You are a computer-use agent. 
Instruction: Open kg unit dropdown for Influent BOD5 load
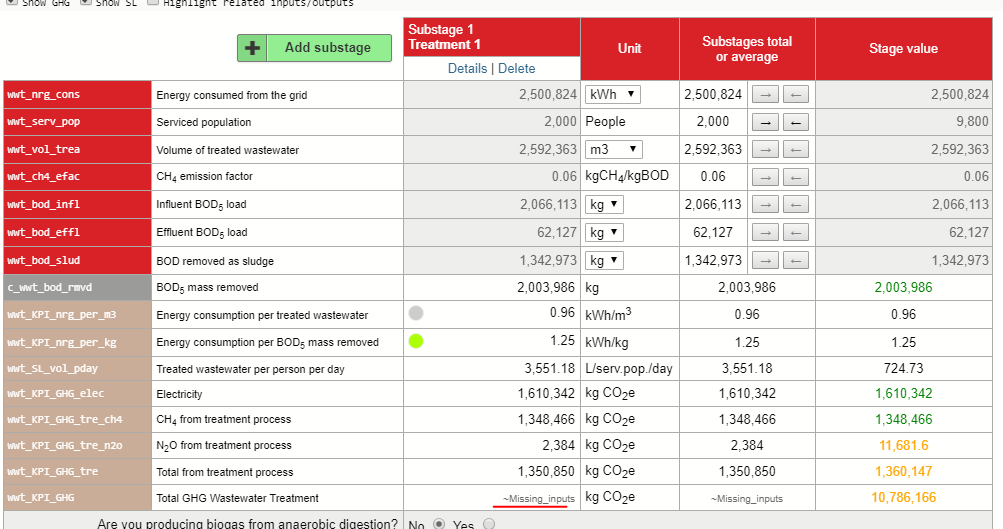604,205
